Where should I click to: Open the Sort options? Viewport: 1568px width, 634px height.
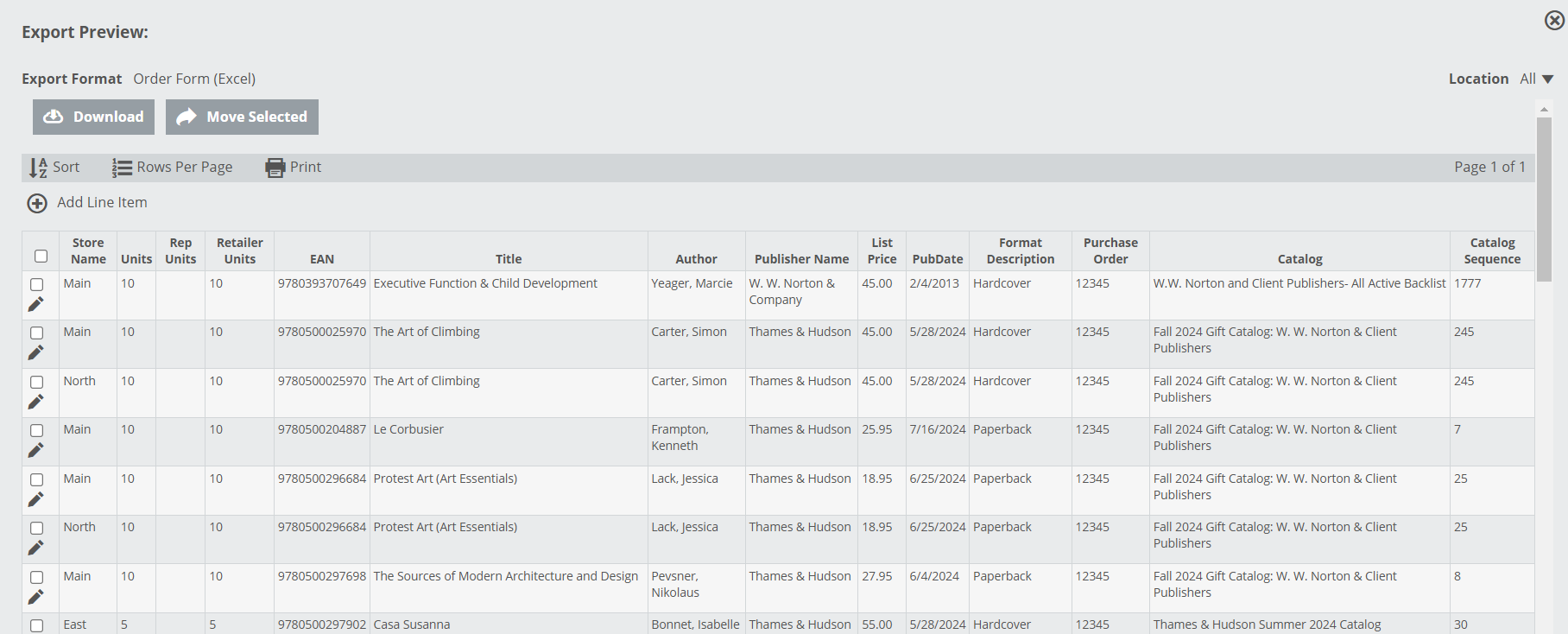tap(54, 168)
